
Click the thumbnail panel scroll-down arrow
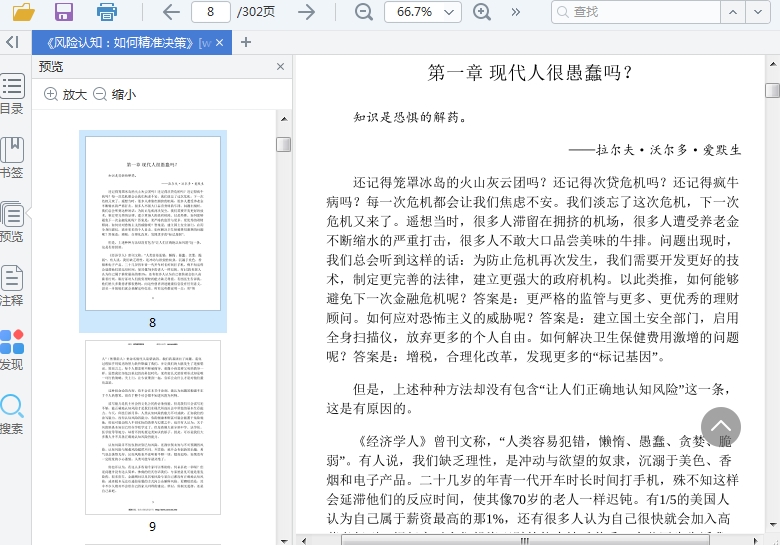(284, 541)
